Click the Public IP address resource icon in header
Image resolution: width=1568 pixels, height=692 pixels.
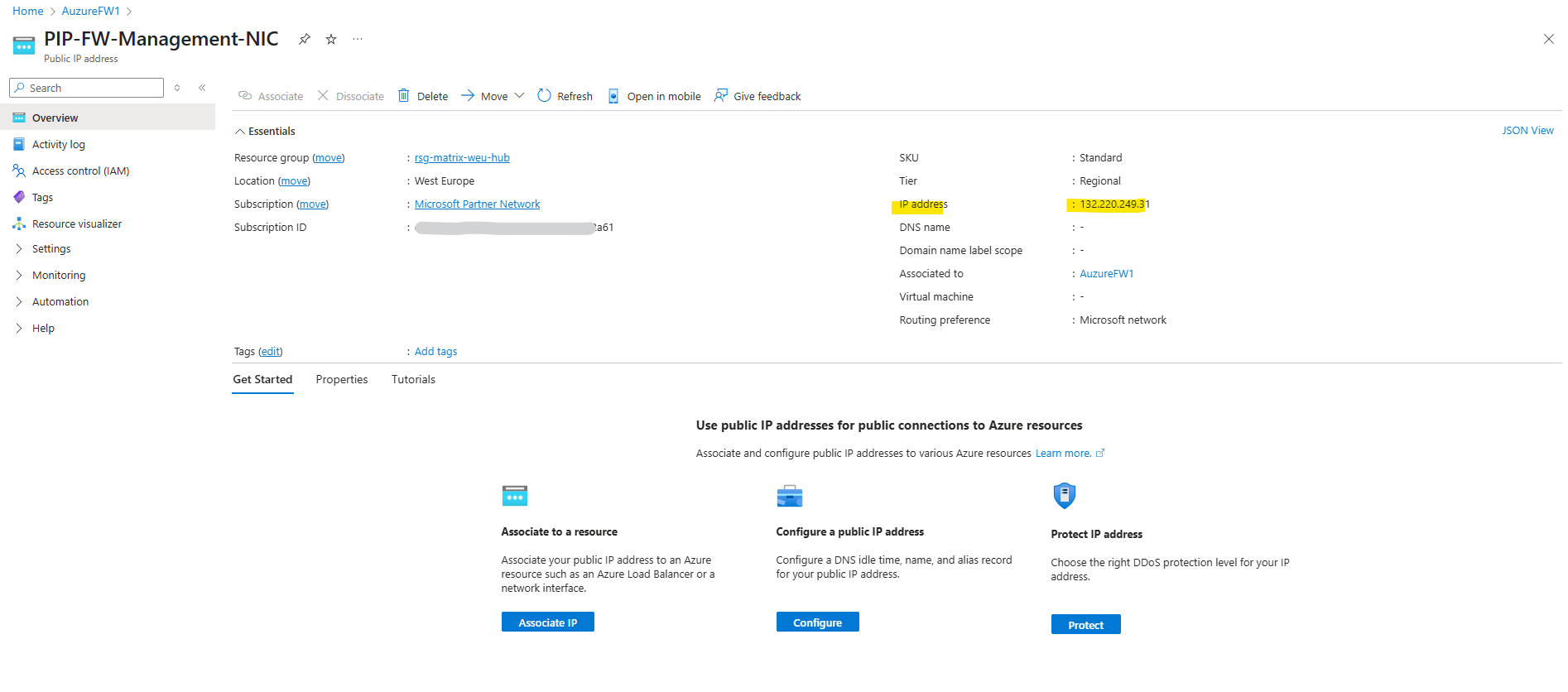(x=24, y=46)
